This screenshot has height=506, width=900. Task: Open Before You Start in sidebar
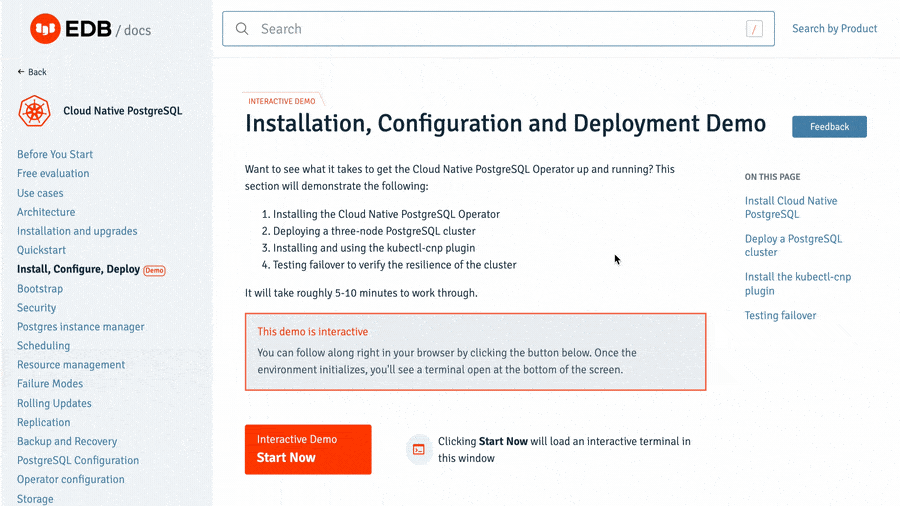click(x=55, y=154)
